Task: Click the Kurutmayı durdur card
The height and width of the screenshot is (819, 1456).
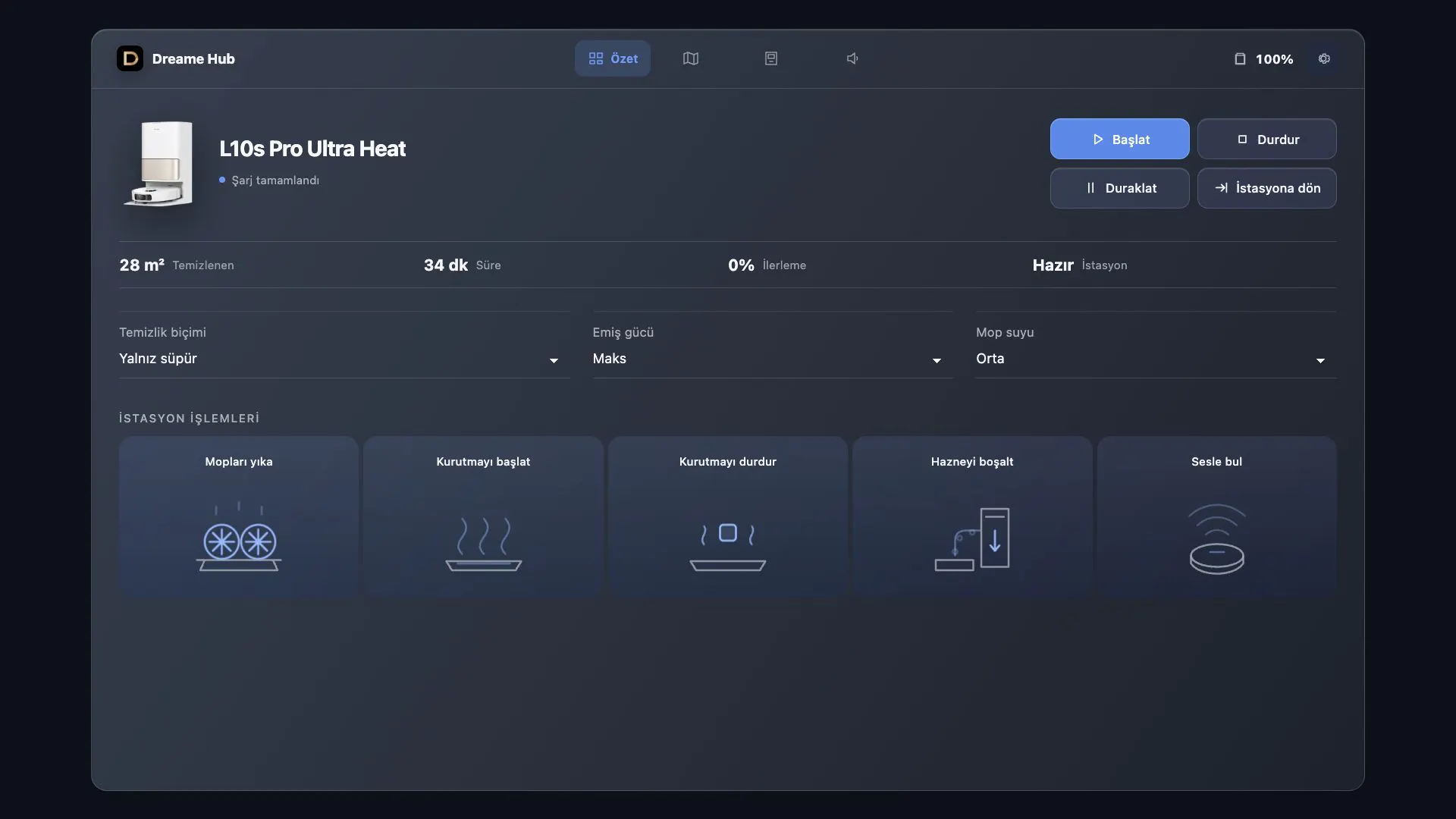Action: [728, 517]
